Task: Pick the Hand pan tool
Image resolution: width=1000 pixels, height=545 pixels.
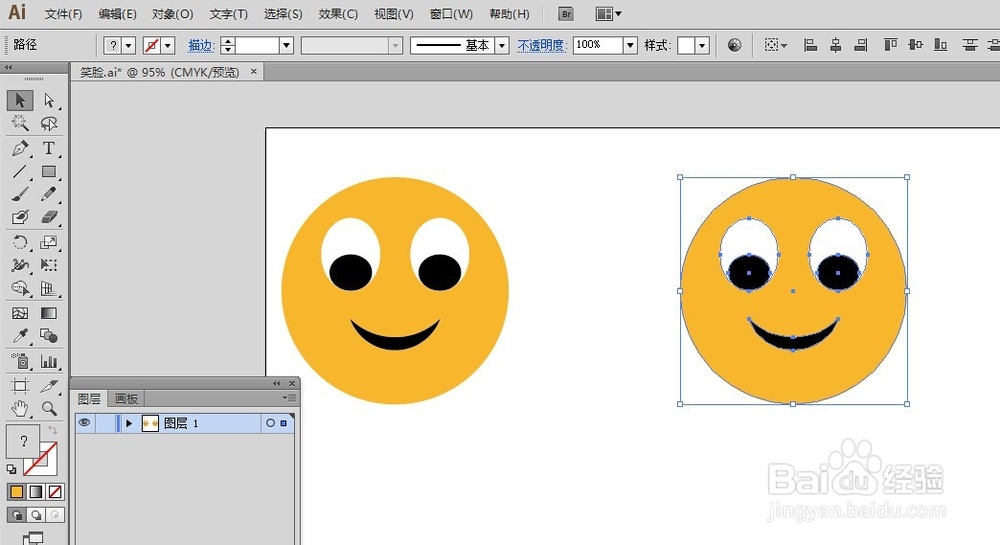Action: pos(20,408)
